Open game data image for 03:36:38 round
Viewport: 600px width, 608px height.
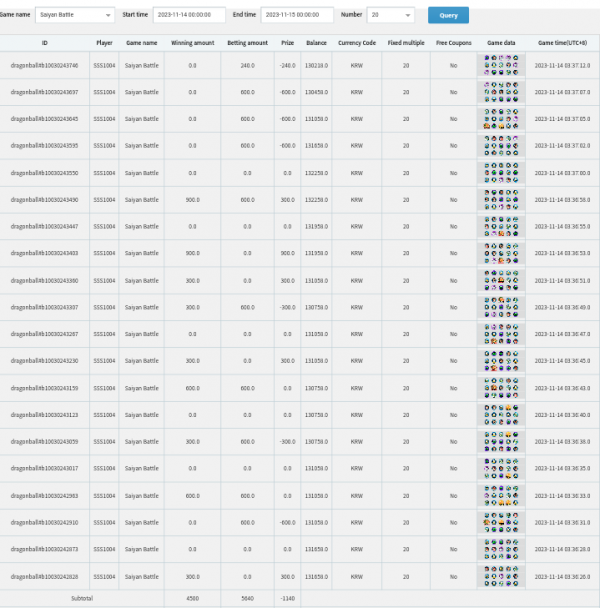click(x=501, y=441)
